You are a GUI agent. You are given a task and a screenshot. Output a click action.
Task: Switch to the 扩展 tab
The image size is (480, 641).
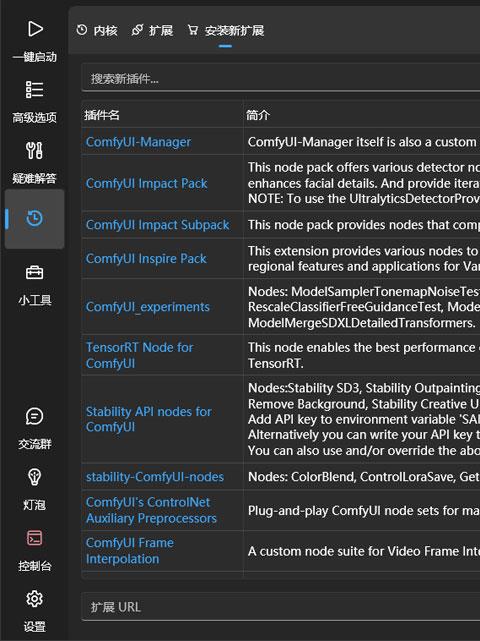(152, 30)
